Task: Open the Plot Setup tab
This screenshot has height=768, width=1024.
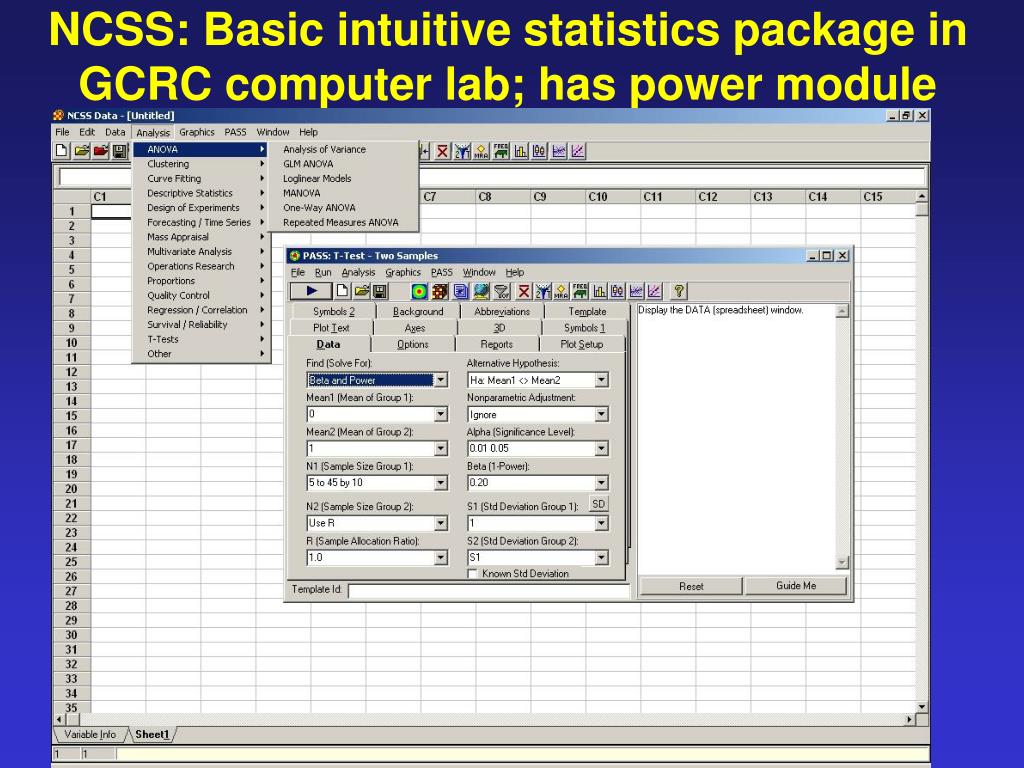Action: (582, 344)
